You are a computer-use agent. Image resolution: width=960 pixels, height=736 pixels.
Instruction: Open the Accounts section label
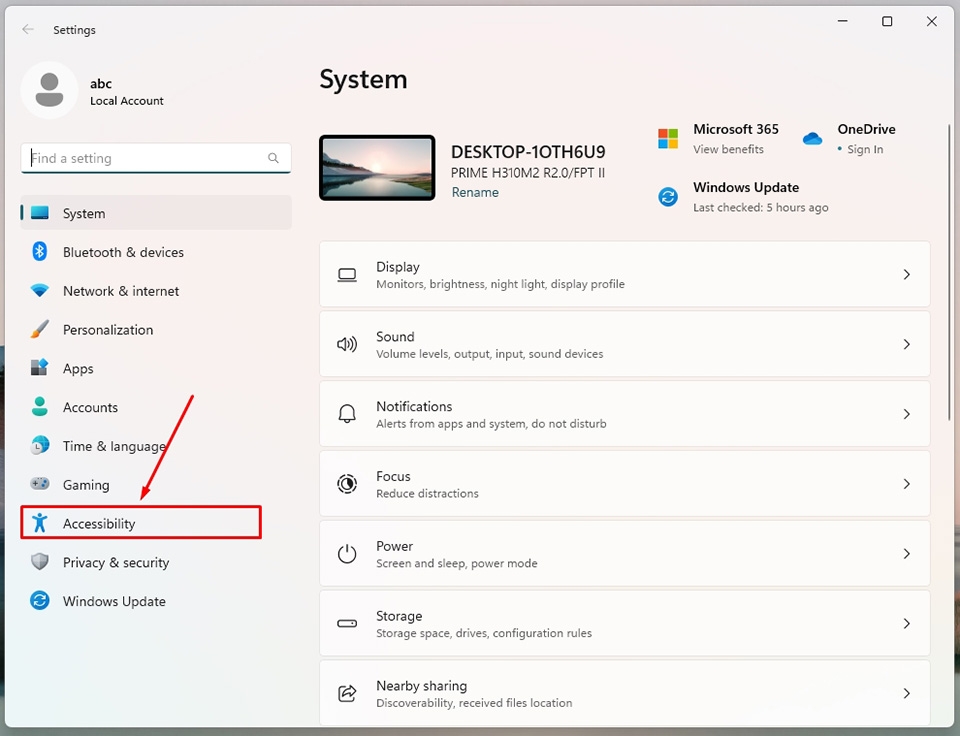tap(90, 407)
